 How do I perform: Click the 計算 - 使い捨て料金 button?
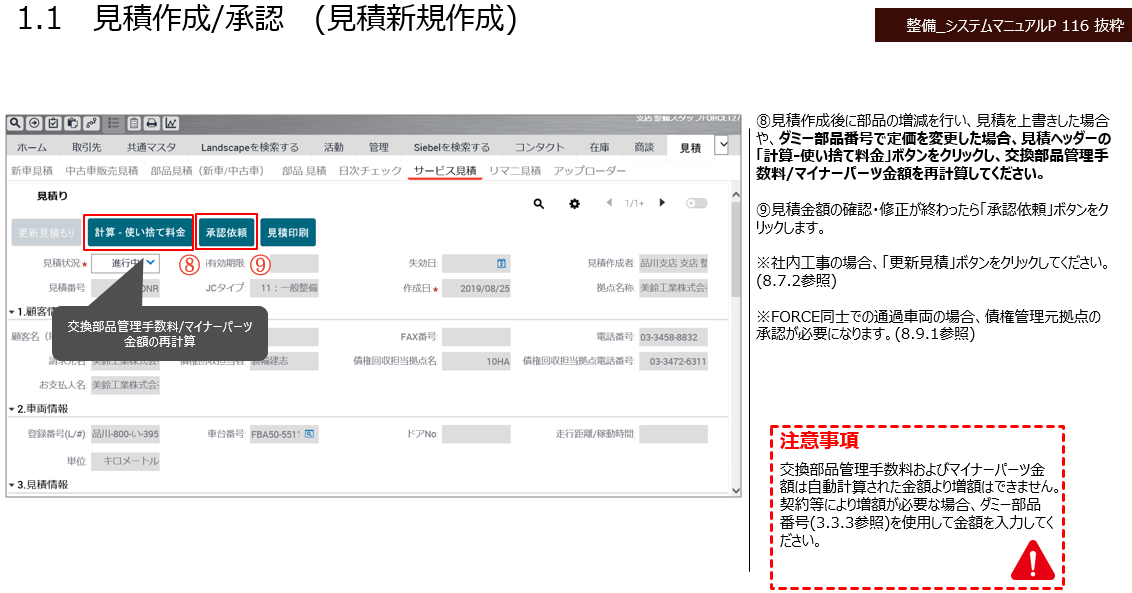pos(139,232)
